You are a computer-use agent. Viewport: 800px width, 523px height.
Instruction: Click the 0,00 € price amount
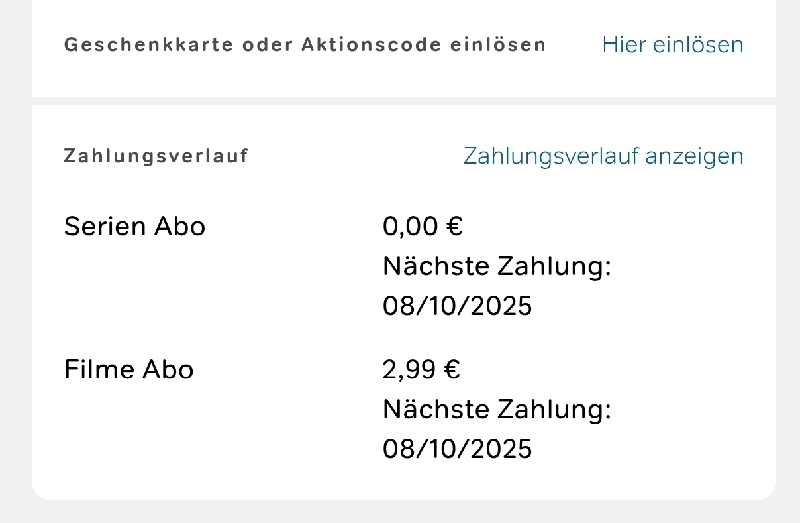pos(422,227)
